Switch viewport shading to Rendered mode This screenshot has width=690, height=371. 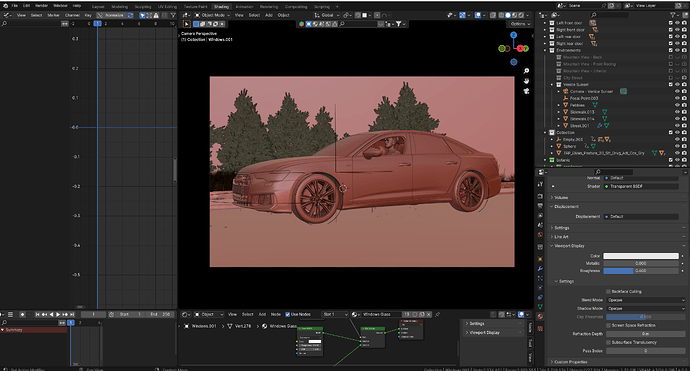(x=521, y=15)
